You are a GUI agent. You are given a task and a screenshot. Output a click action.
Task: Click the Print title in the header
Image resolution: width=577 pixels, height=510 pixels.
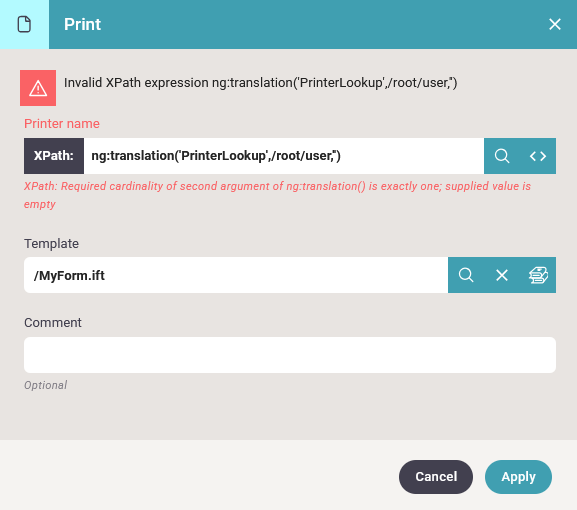[x=82, y=24]
